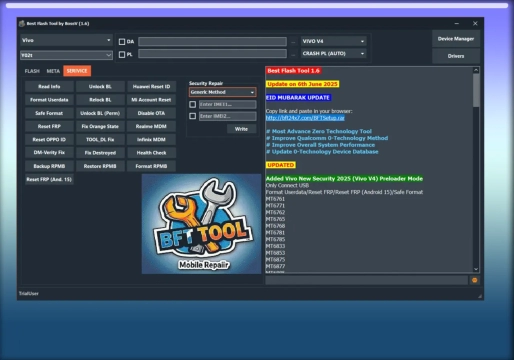The width and height of the screenshot is (514, 360).
Task: Click the app icon in title bar
Action: pos(22,24)
